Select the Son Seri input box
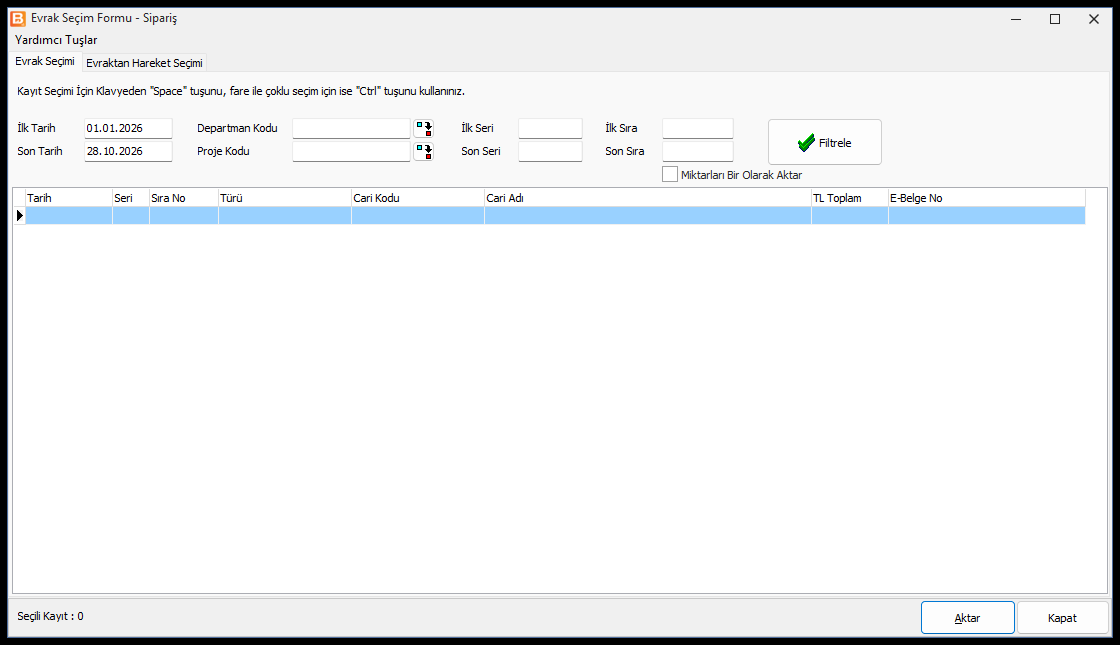 point(551,151)
